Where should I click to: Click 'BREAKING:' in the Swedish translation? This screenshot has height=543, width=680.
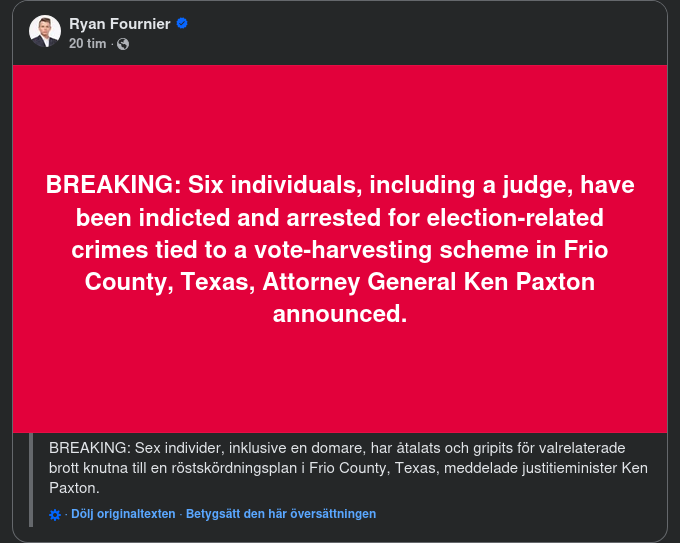pos(89,445)
